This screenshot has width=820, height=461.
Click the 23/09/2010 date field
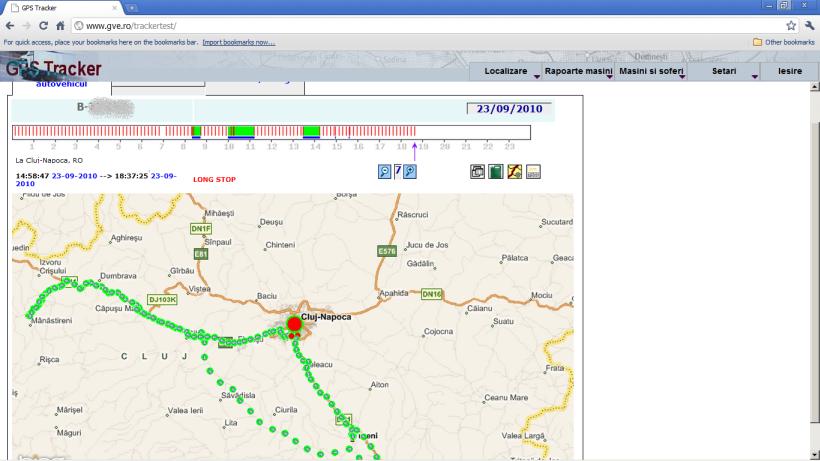pos(509,110)
